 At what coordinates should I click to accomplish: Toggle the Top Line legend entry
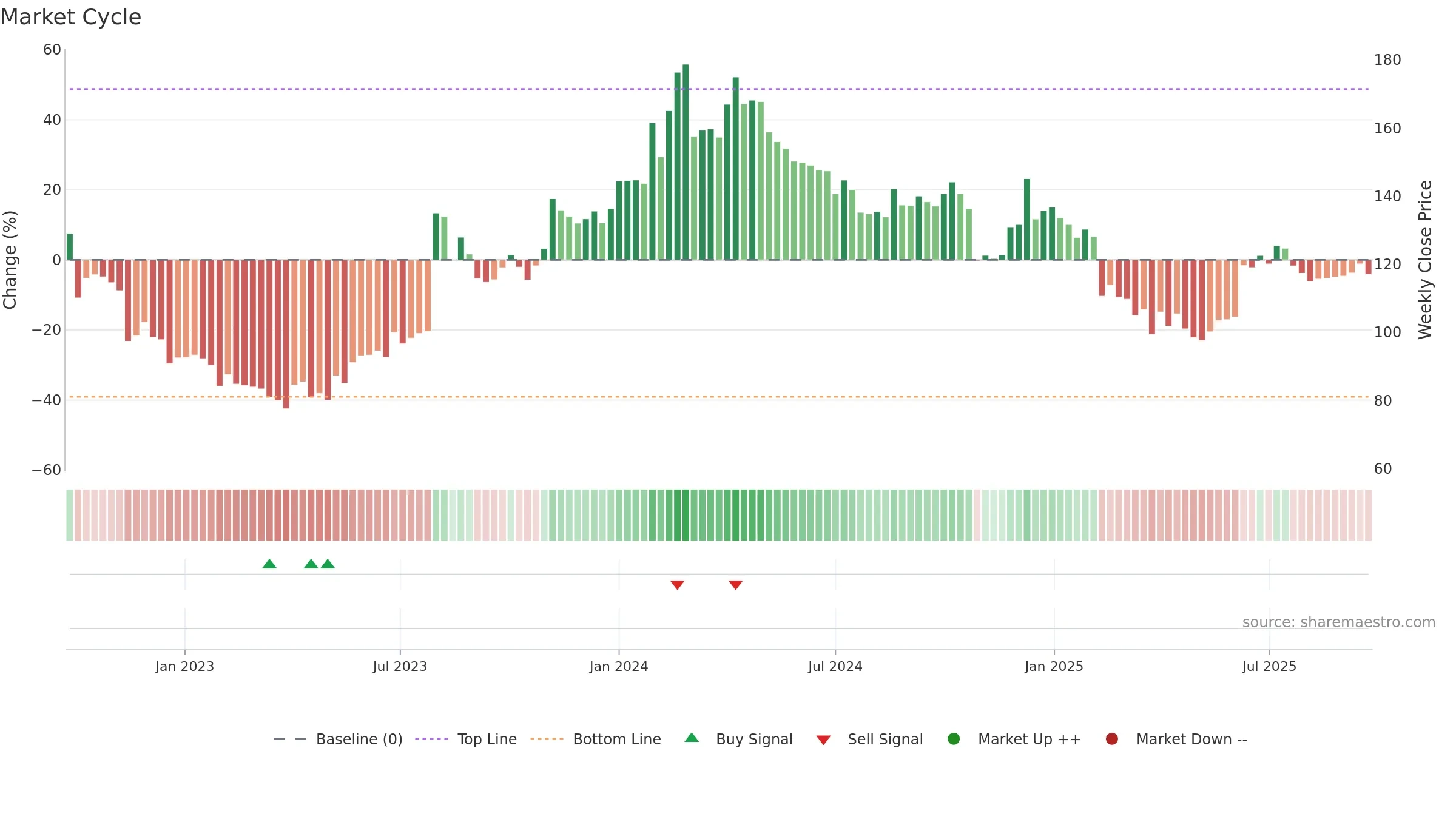click(x=465, y=739)
